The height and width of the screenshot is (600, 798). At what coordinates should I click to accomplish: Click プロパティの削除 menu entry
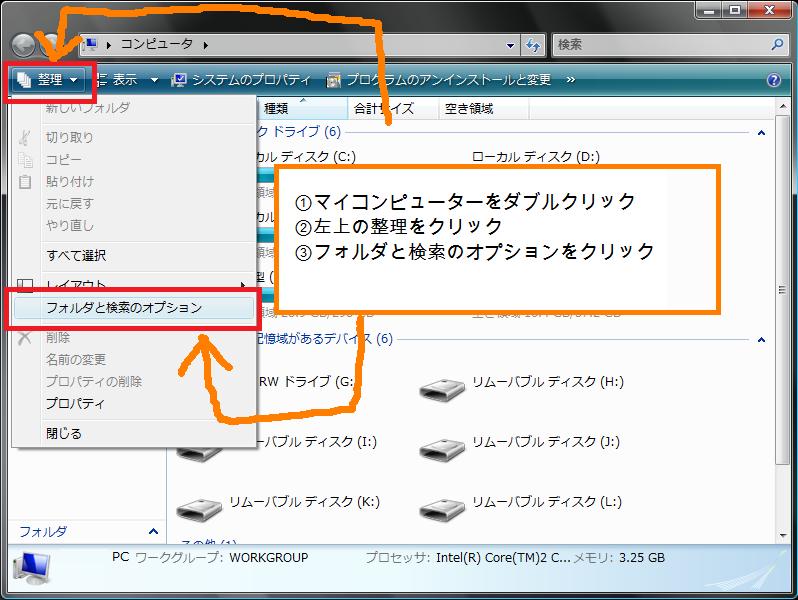(x=94, y=382)
